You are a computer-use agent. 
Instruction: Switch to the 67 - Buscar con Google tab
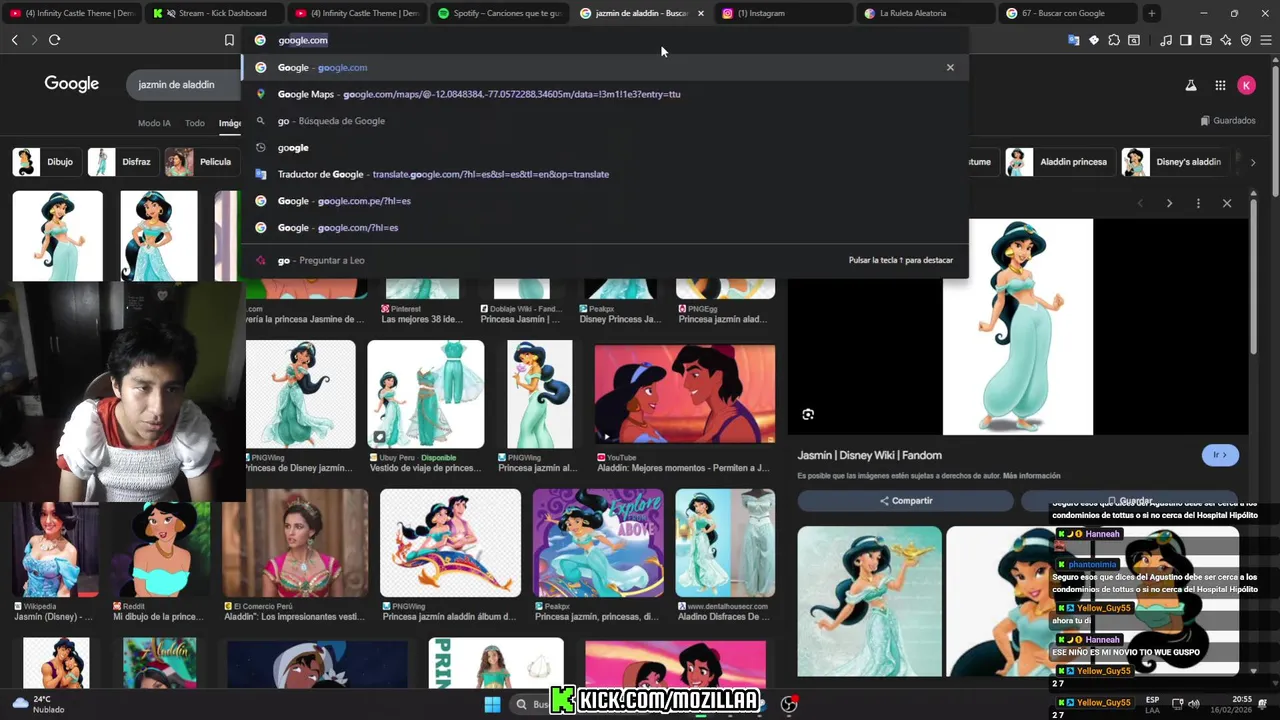[x=1068, y=13]
